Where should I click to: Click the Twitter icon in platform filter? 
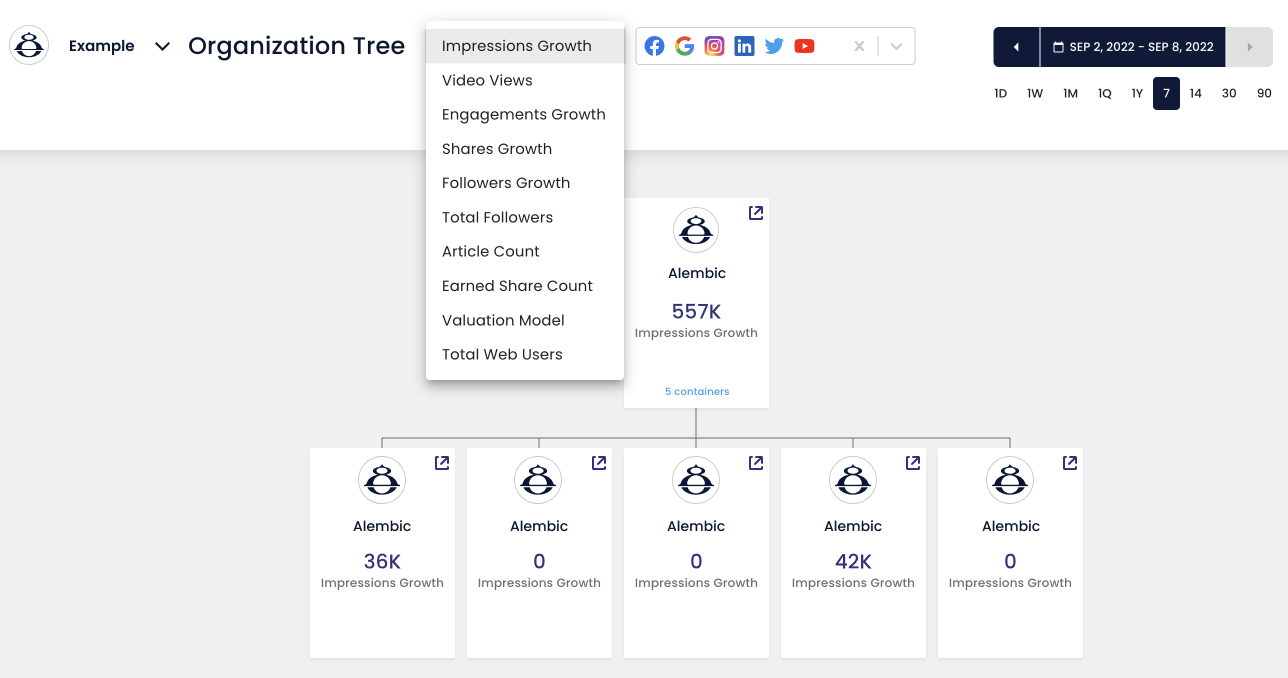[x=774, y=46]
